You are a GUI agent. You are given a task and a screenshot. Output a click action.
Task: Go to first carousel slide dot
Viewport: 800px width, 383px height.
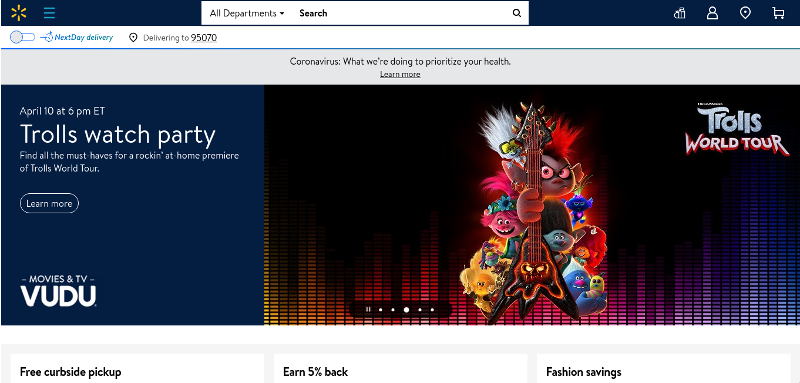tap(381, 310)
